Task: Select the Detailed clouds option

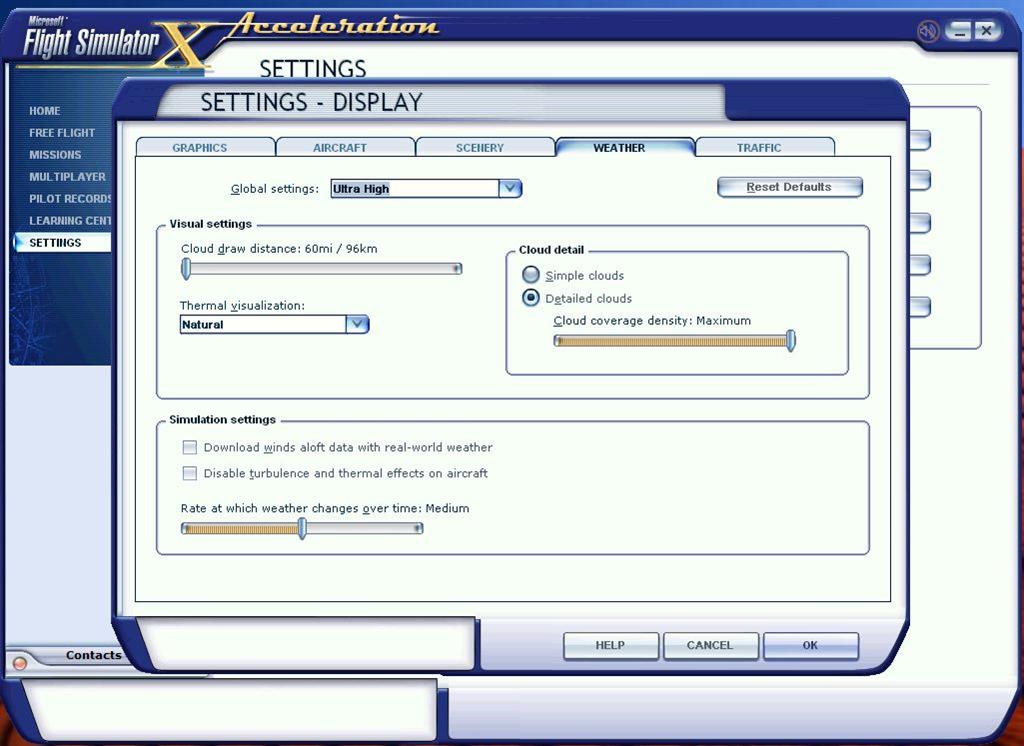Action: pyautogui.click(x=531, y=298)
